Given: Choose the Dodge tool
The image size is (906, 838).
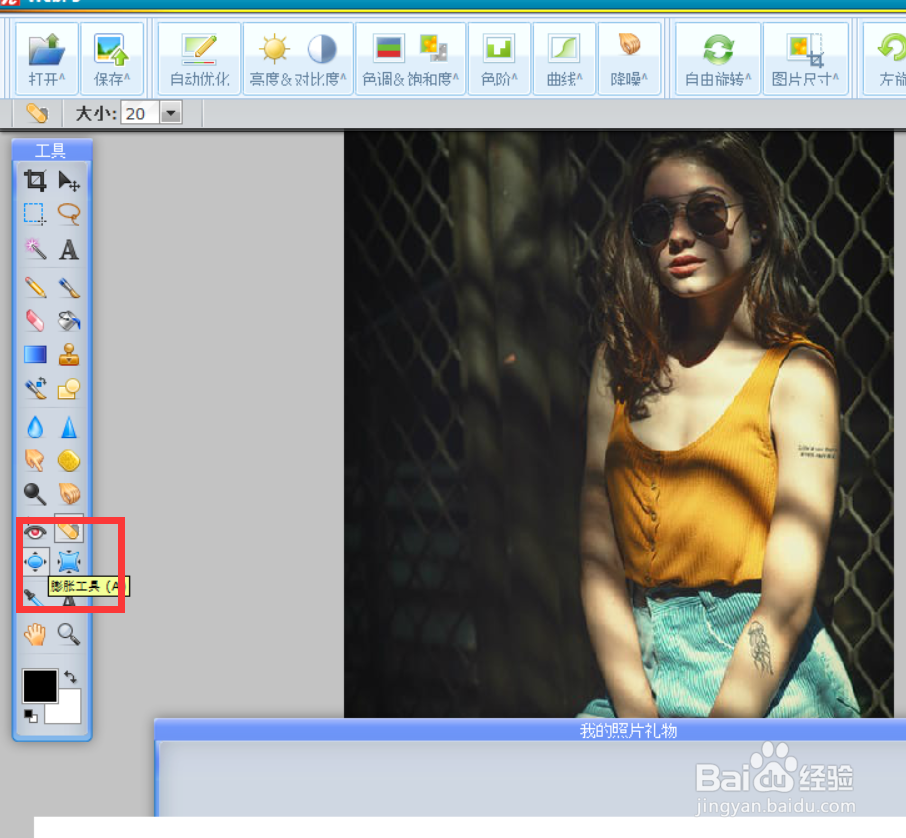Looking at the screenshot, I should 35,494.
